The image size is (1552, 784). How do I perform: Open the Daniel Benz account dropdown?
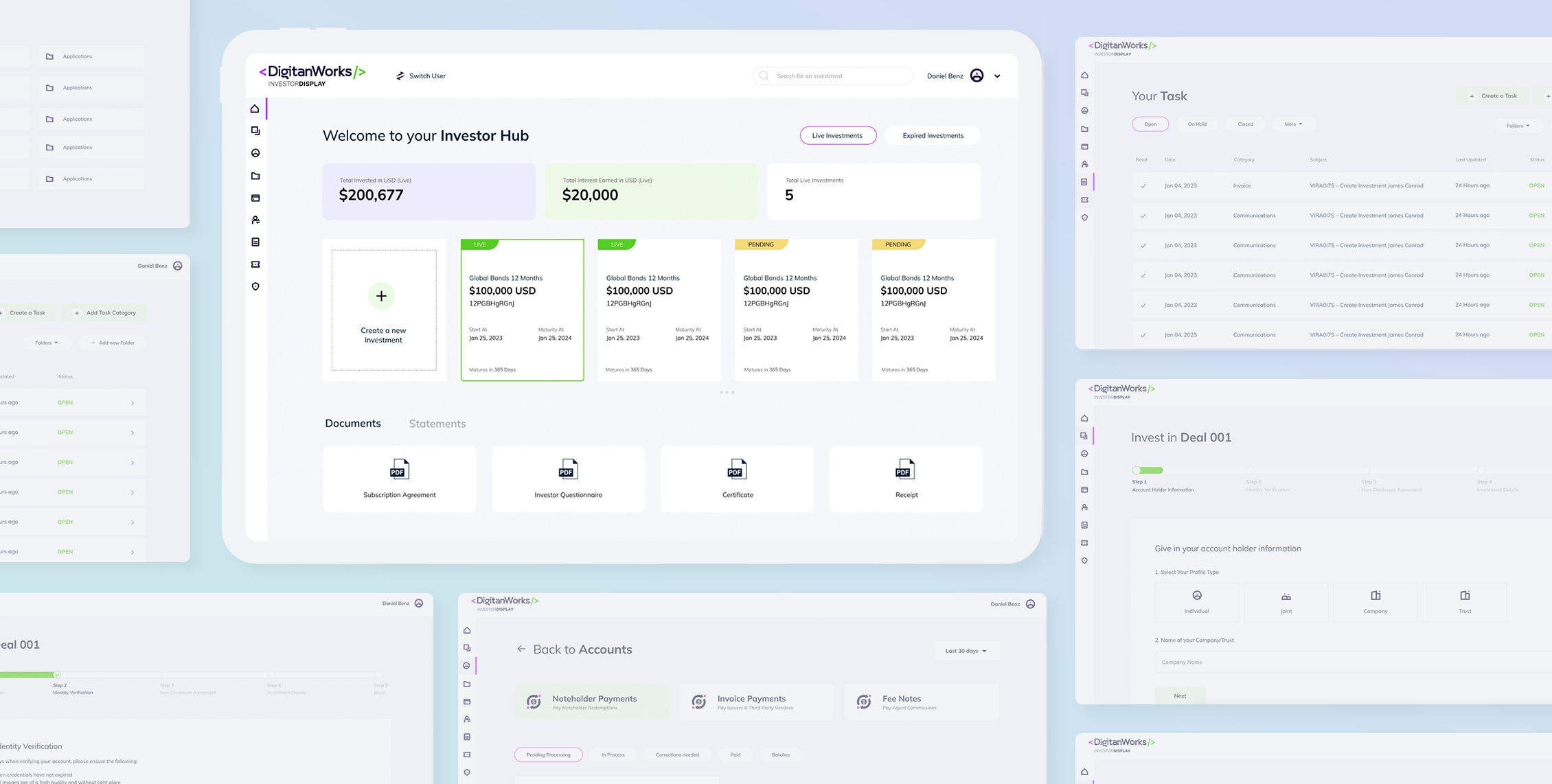[997, 76]
